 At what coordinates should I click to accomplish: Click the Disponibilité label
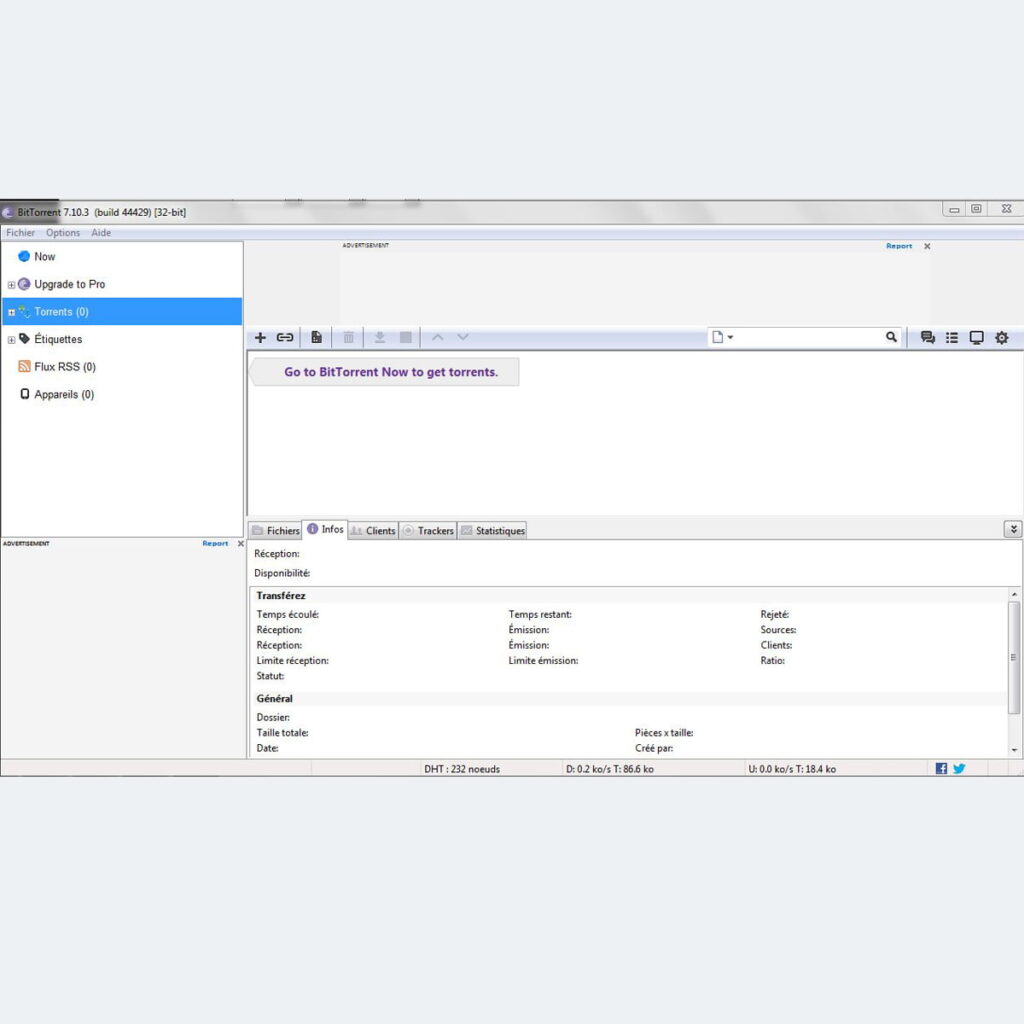tap(282, 573)
